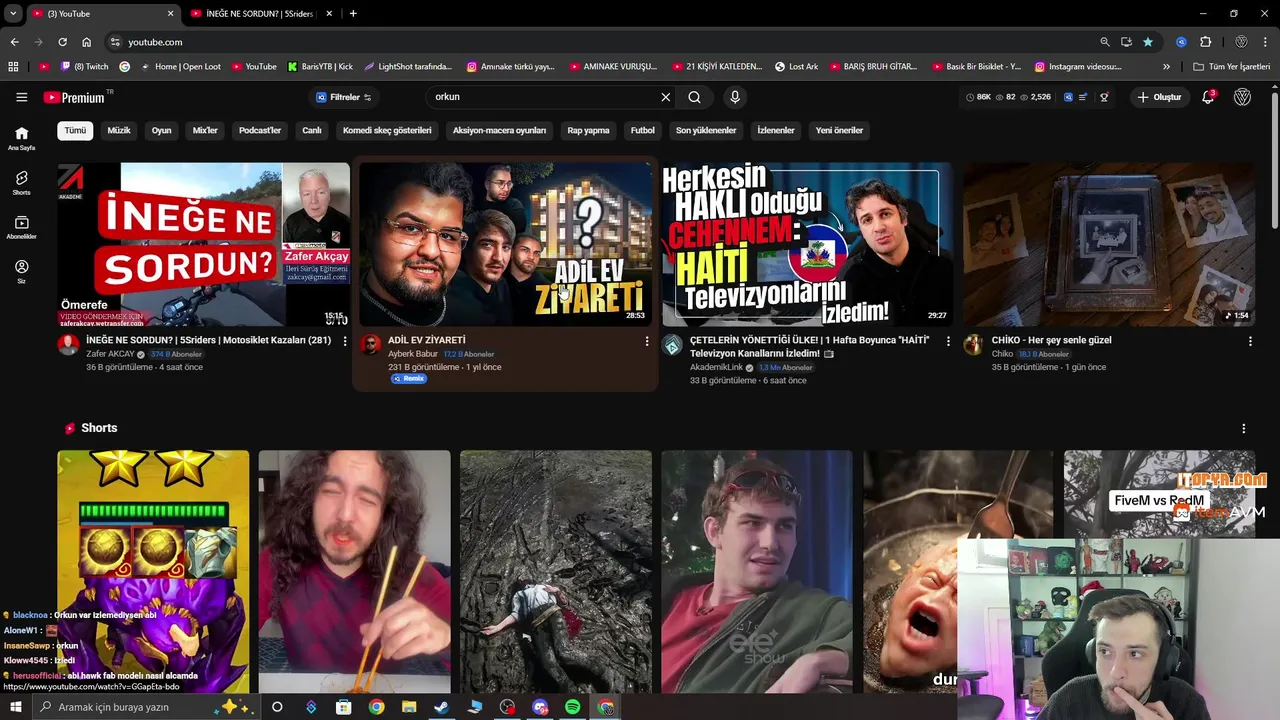Open the chopsticks eating short
The image size is (1280, 720).
click(354, 571)
